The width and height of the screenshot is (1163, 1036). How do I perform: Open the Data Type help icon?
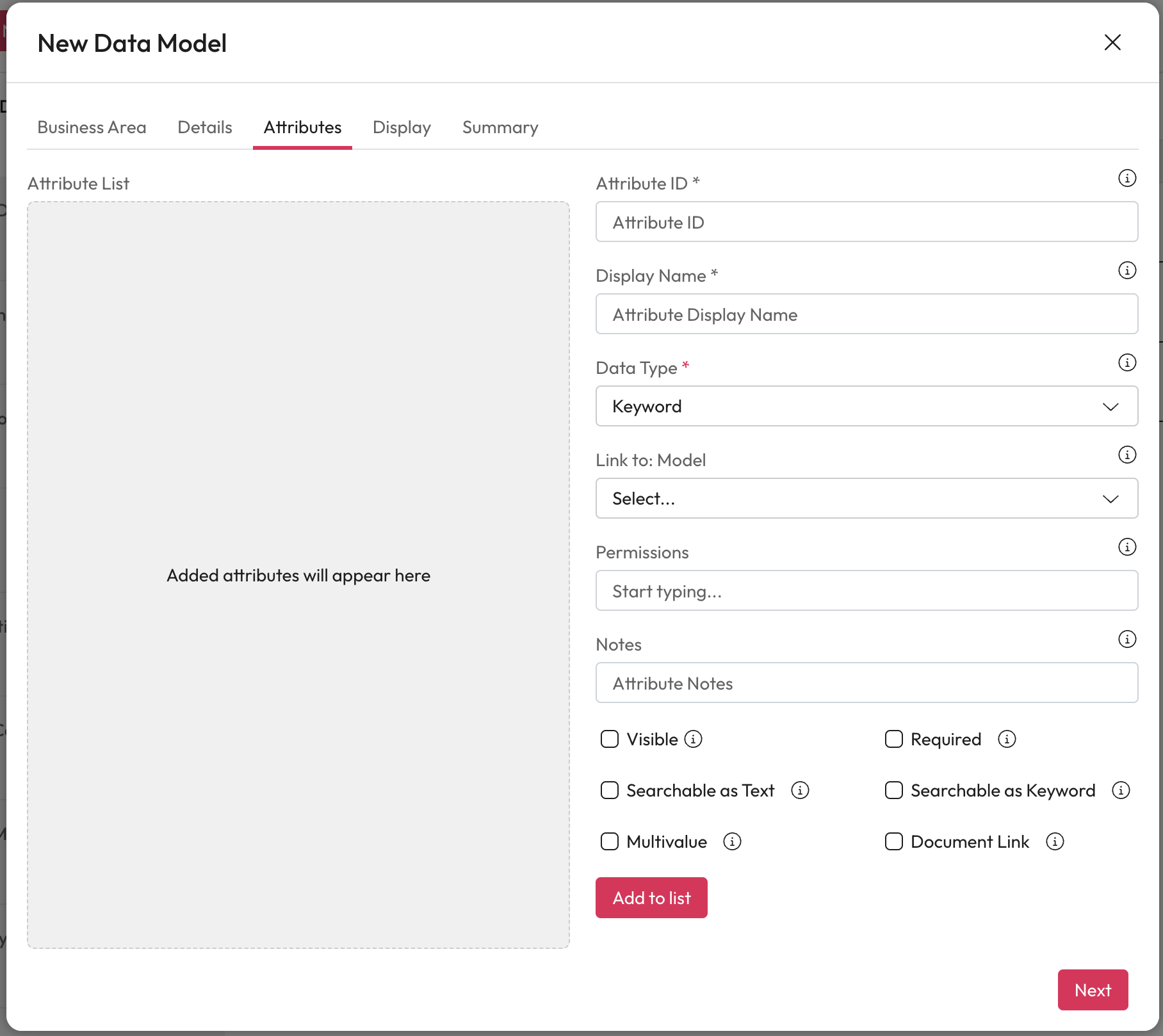coord(1126,362)
